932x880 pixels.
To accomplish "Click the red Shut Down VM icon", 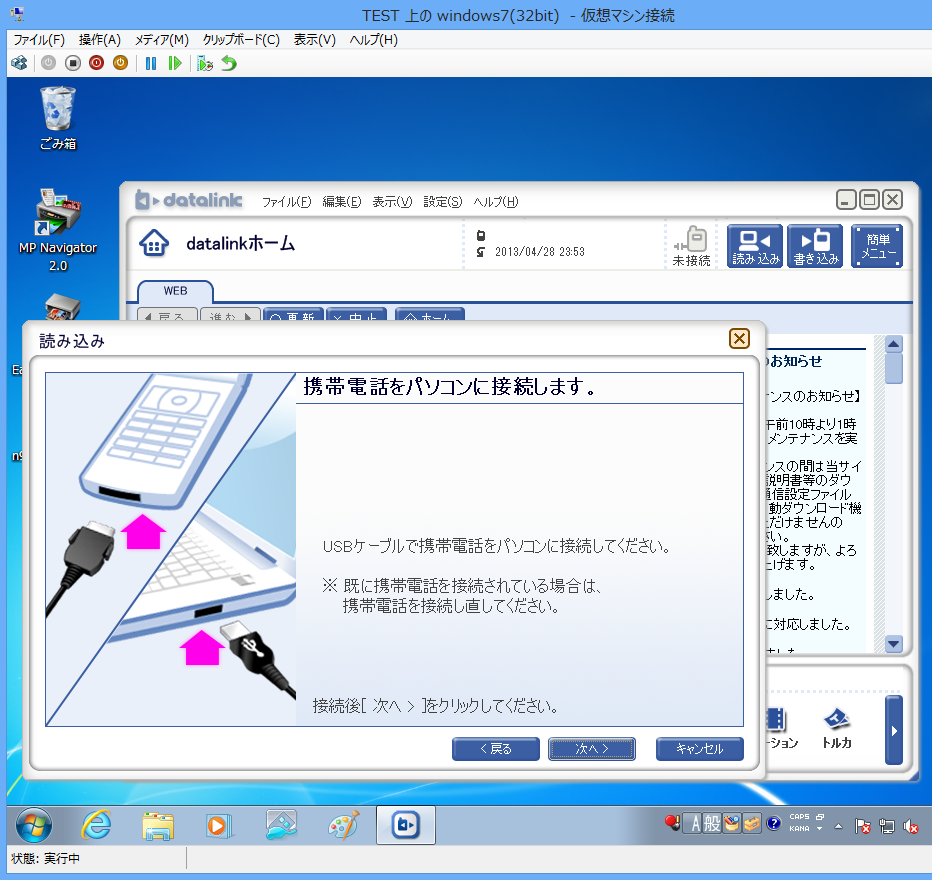I will coord(96,63).
